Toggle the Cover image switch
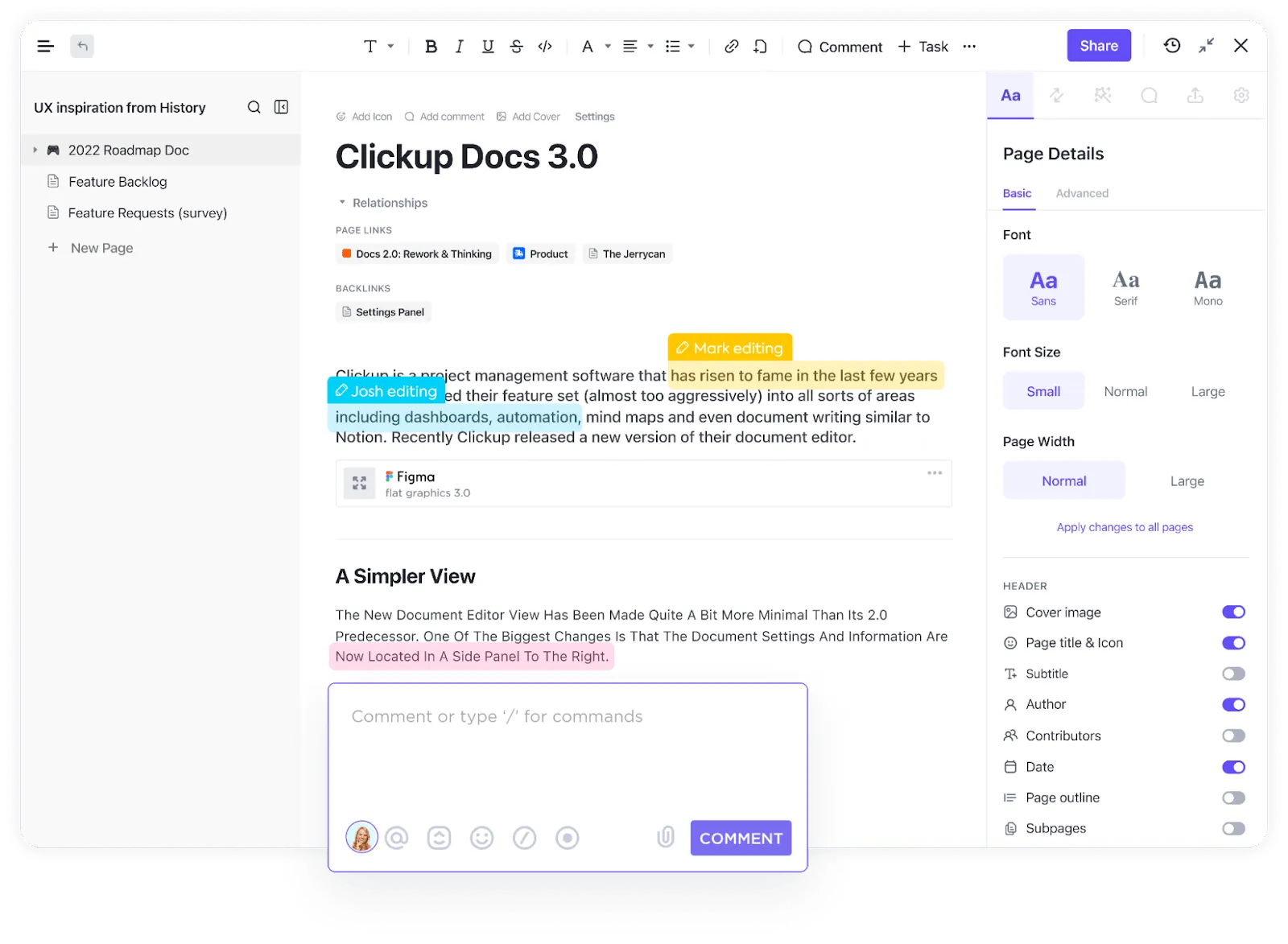1288x944 pixels. tap(1233, 612)
